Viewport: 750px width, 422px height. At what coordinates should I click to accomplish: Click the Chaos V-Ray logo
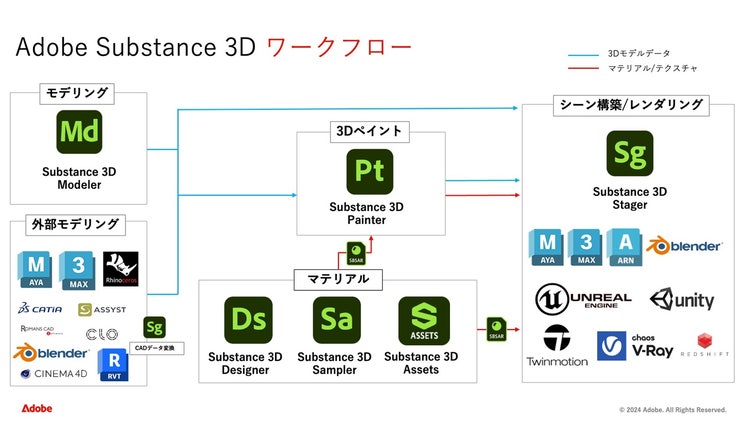(635, 346)
